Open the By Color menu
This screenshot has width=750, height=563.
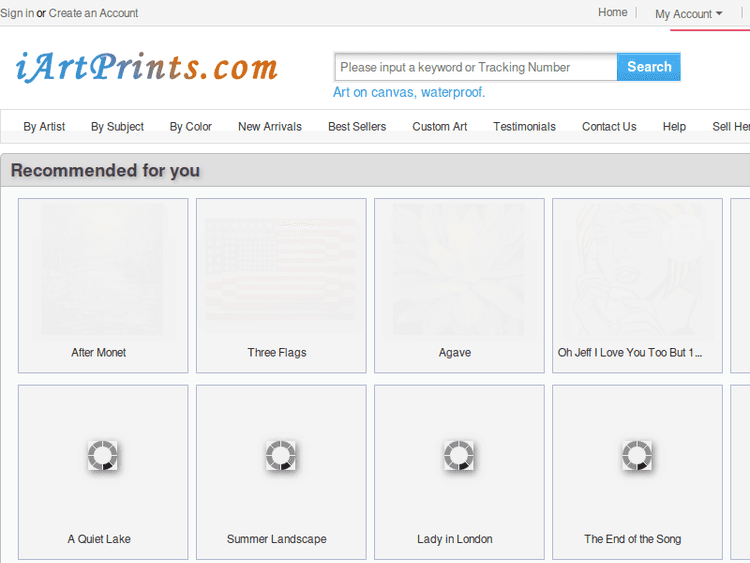point(190,127)
